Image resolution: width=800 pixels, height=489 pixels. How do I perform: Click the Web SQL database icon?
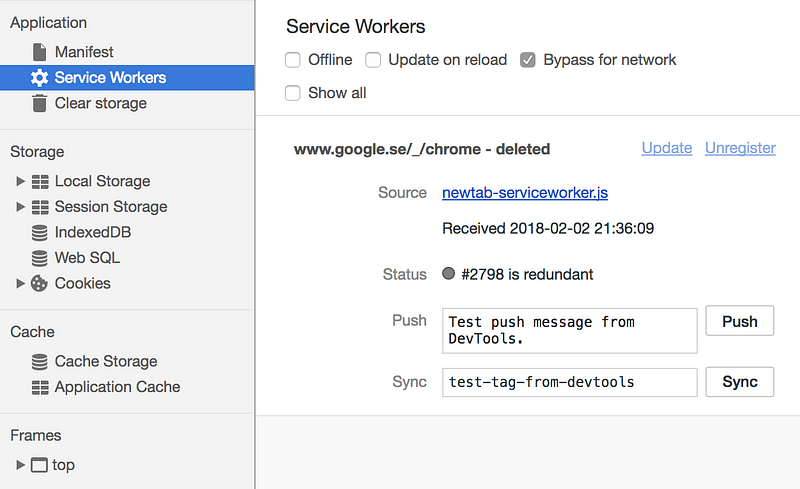pyautogui.click(x=39, y=258)
